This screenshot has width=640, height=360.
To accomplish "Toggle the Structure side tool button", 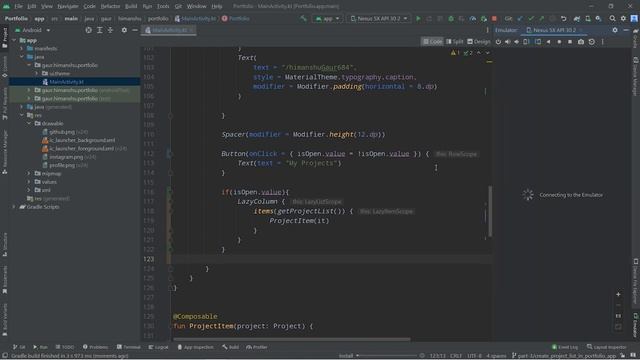I will 4,244.
